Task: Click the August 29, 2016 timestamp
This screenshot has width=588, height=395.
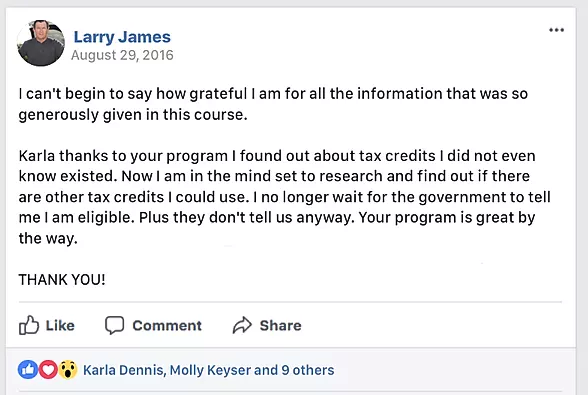Action: [122, 55]
